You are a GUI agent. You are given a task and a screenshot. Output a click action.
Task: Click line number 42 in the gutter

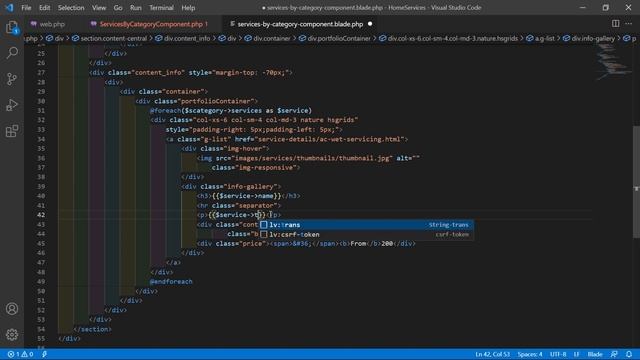[41, 215]
